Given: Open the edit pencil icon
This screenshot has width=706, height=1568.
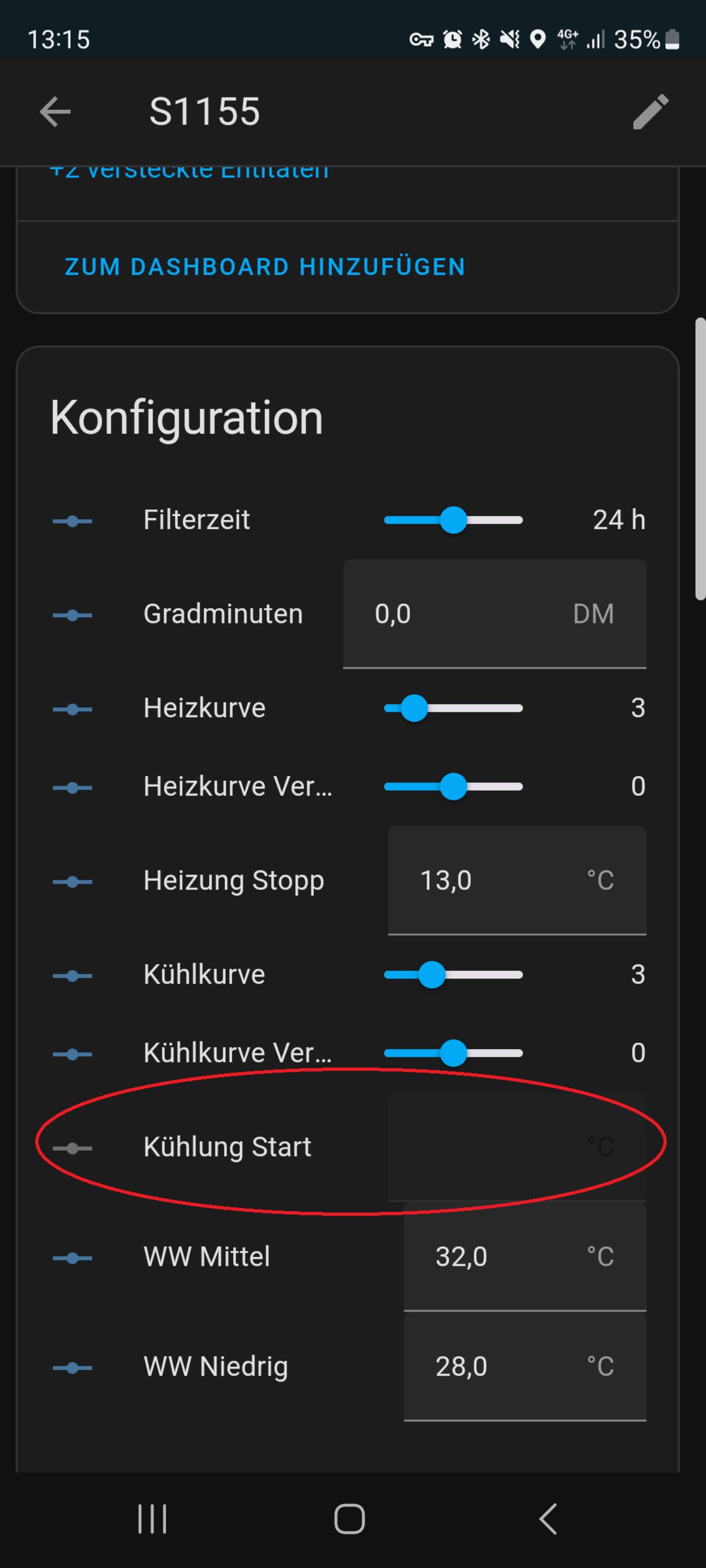Looking at the screenshot, I should (x=650, y=112).
